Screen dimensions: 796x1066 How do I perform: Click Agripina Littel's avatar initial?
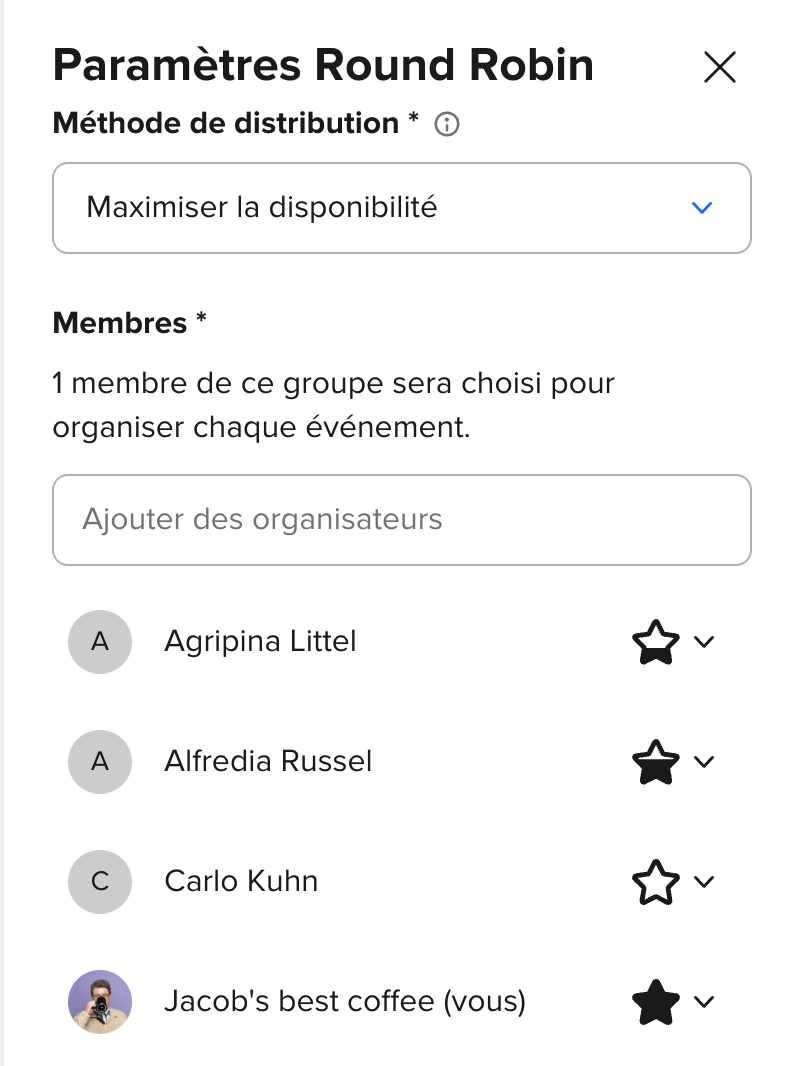tap(100, 642)
